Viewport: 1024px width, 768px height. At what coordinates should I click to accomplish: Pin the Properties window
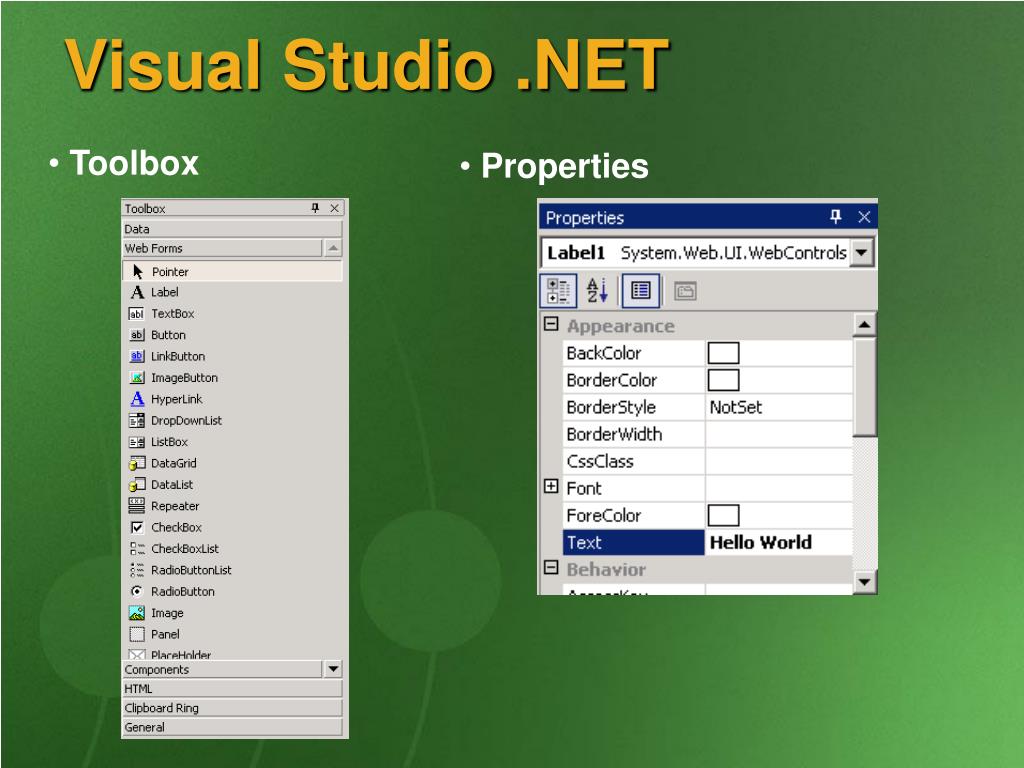[x=835, y=216]
